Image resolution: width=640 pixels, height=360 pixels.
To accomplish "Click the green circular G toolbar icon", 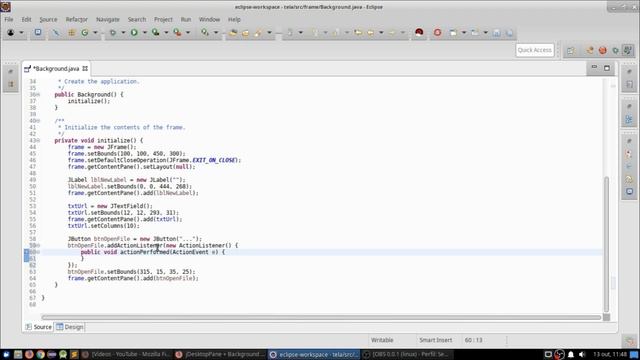I will (85, 32).
